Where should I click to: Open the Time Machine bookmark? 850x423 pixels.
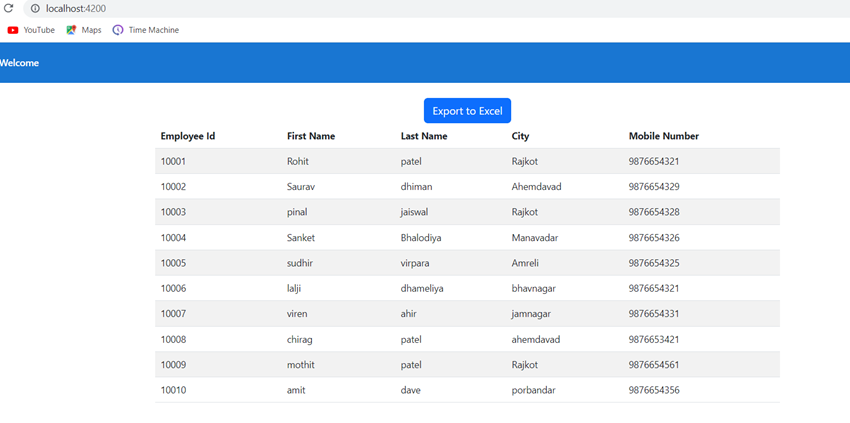point(145,30)
